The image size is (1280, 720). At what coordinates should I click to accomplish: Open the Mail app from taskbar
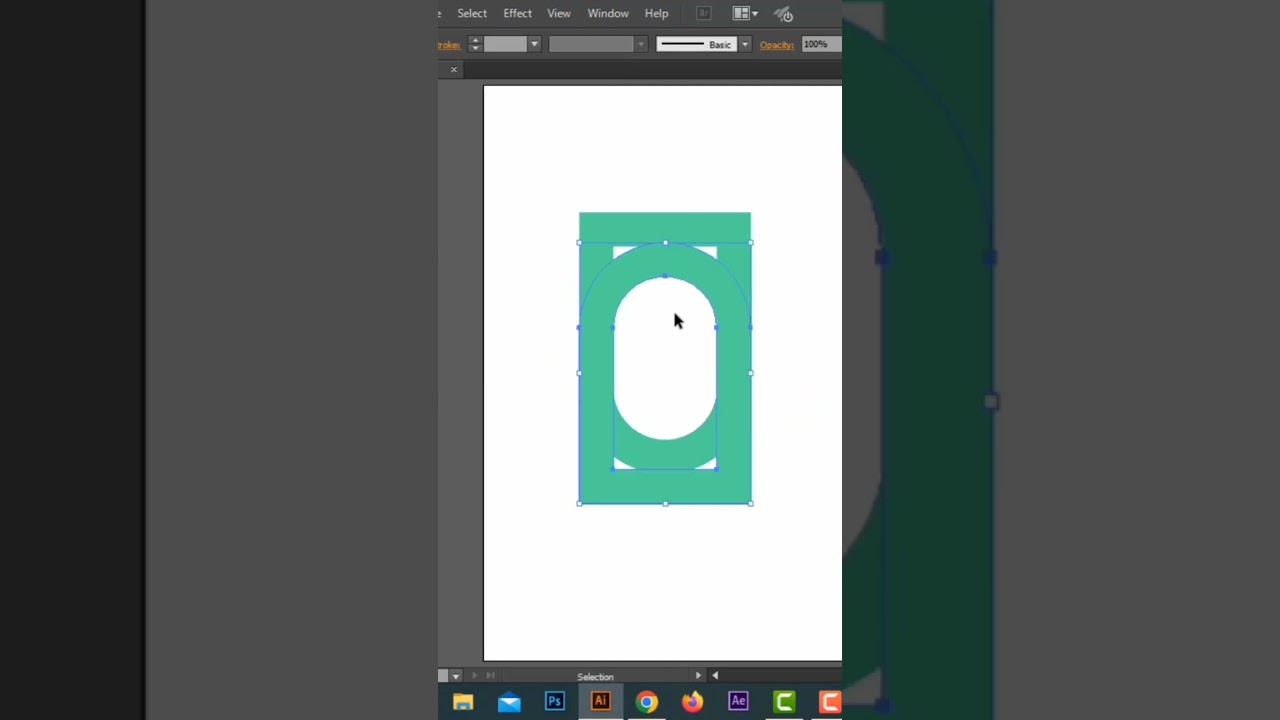tap(509, 702)
